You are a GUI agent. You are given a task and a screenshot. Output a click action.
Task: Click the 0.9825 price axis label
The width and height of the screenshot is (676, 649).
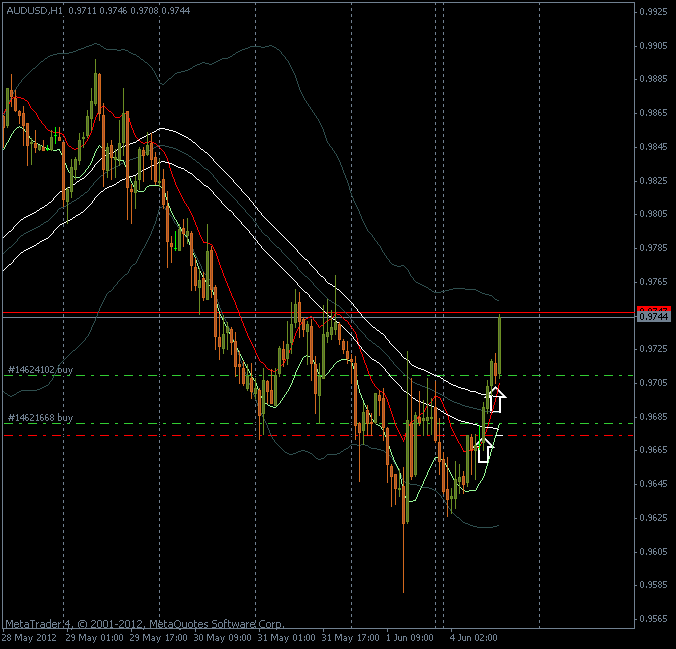coord(654,180)
